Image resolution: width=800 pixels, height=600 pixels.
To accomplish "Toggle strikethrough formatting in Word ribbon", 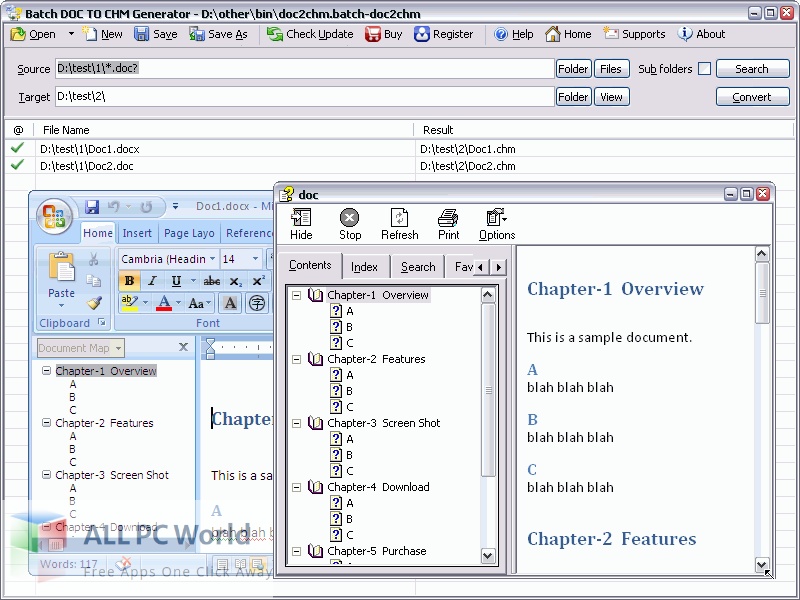I will [212, 281].
